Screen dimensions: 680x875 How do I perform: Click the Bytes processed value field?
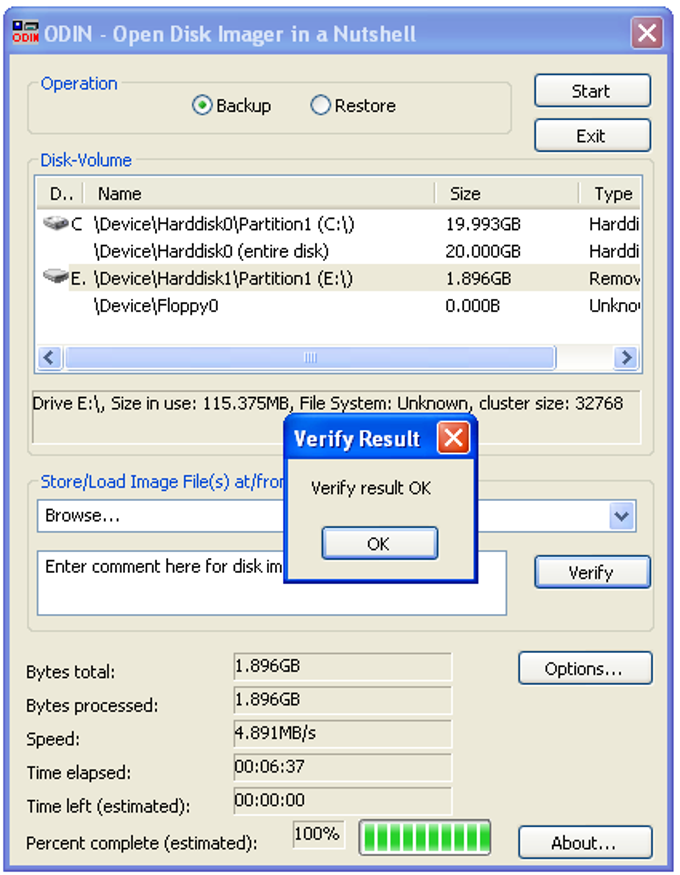[343, 700]
